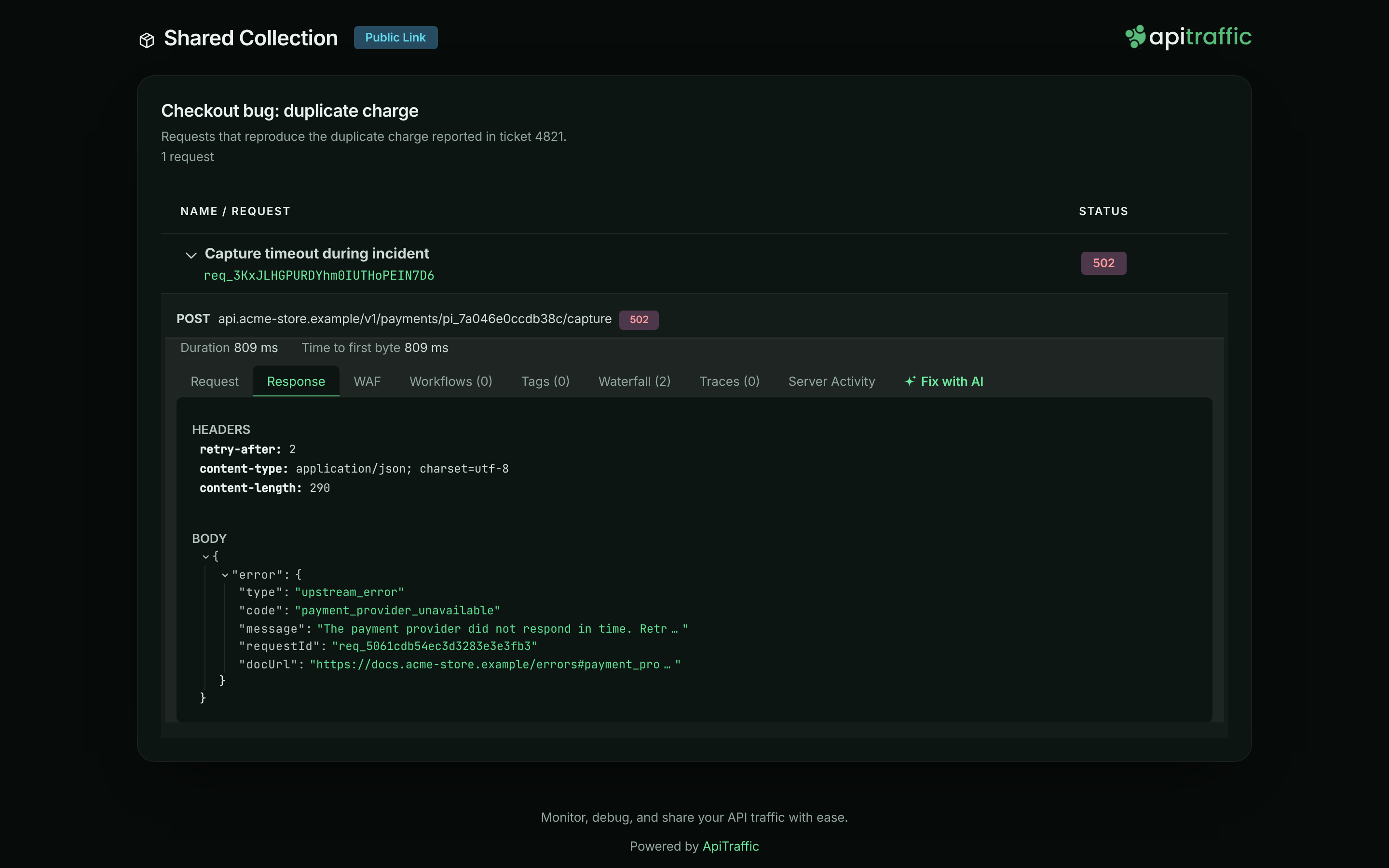Screen dimensions: 1389x868
Task: Click the 502 status badge in the STATUS column
Action: tap(1103, 263)
